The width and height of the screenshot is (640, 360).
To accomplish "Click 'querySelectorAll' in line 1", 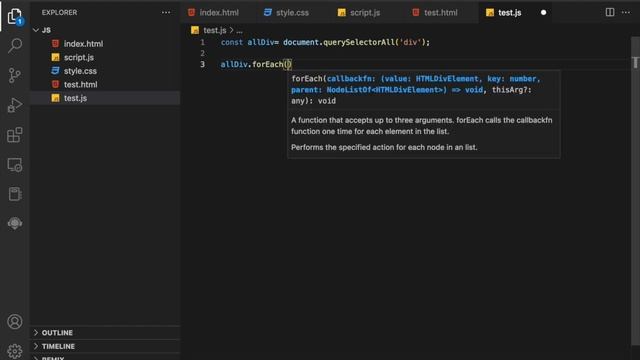I will coord(359,42).
